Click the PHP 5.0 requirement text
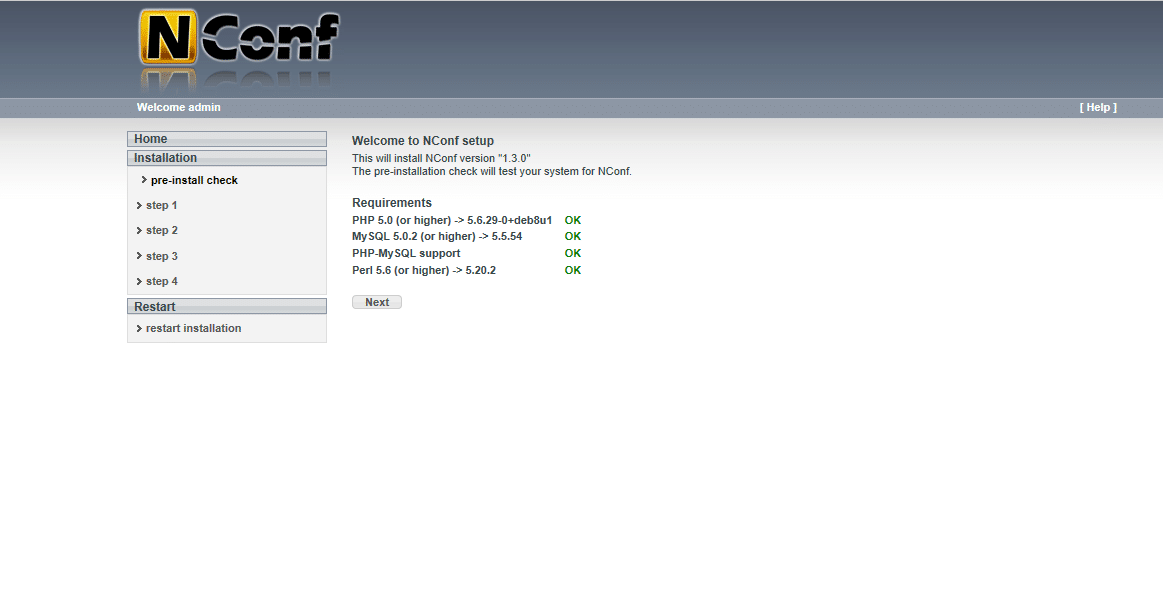The width and height of the screenshot is (1163, 599). pos(452,220)
